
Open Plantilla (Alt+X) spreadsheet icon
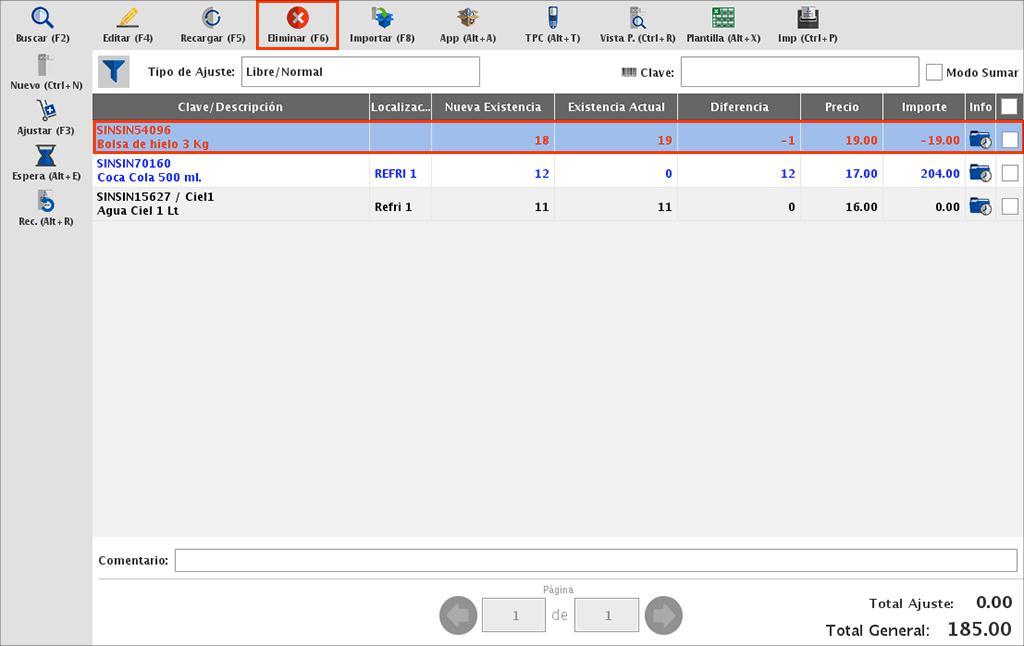(x=723, y=19)
